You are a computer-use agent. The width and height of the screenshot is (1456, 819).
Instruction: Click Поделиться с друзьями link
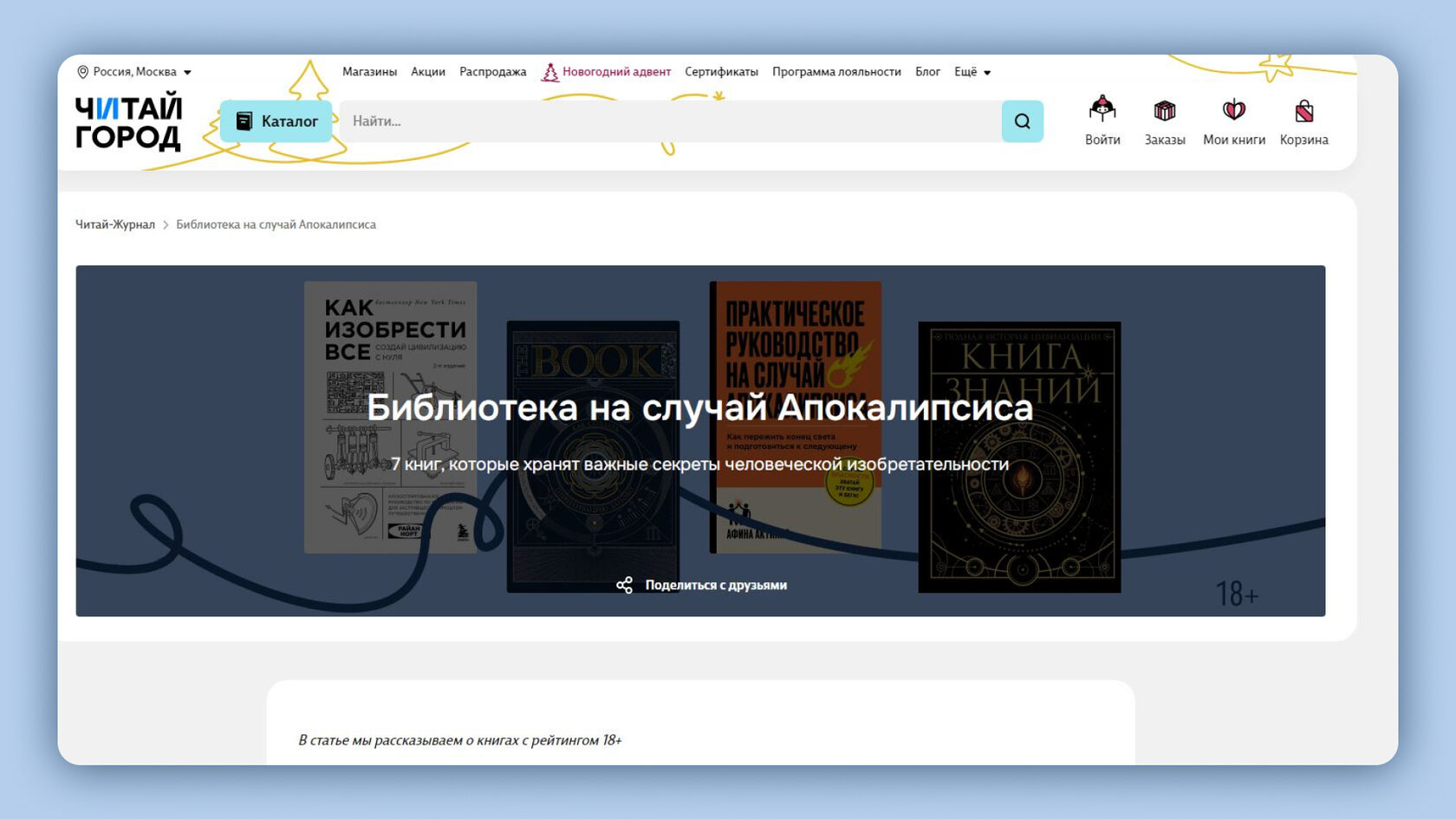[716, 585]
